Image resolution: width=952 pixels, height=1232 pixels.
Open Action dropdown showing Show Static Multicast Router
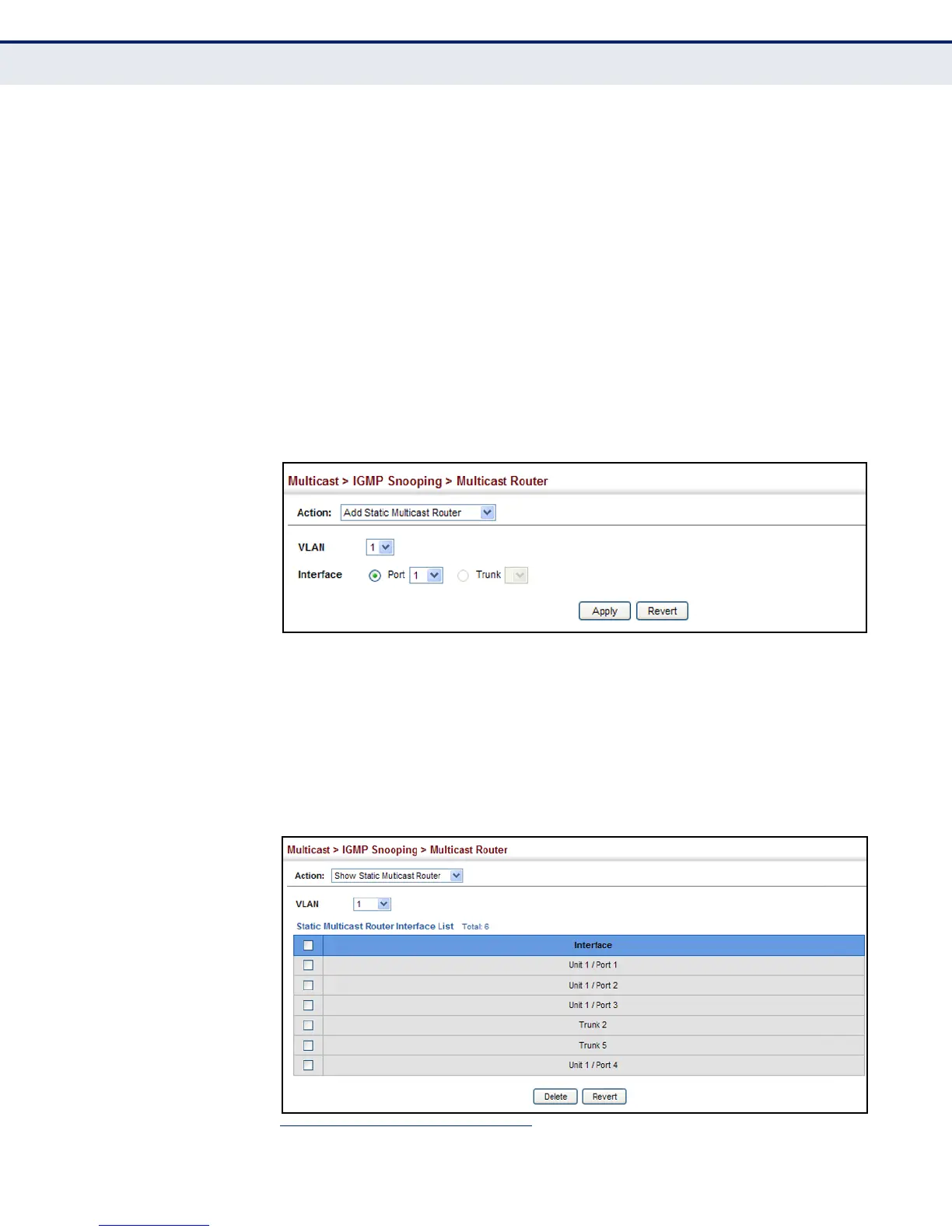[397, 876]
